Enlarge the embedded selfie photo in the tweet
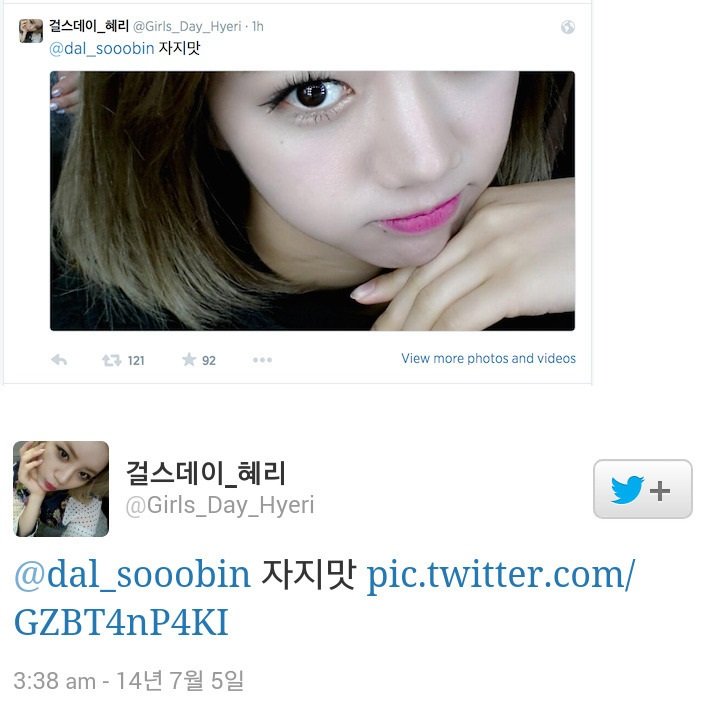706x718 pixels. pyautogui.click(x=312, y=201)
